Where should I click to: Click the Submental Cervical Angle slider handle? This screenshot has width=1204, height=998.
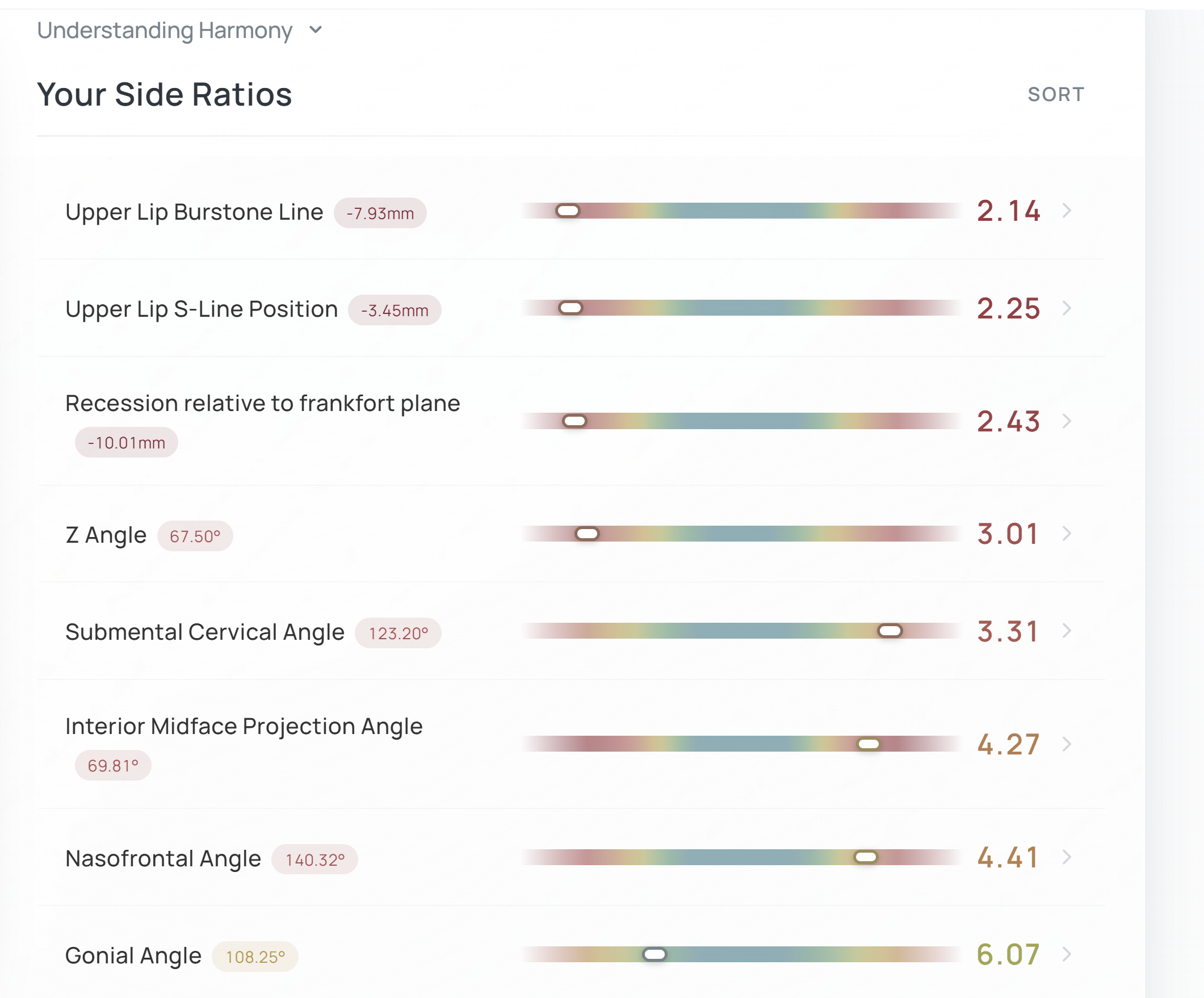point(890,631)
